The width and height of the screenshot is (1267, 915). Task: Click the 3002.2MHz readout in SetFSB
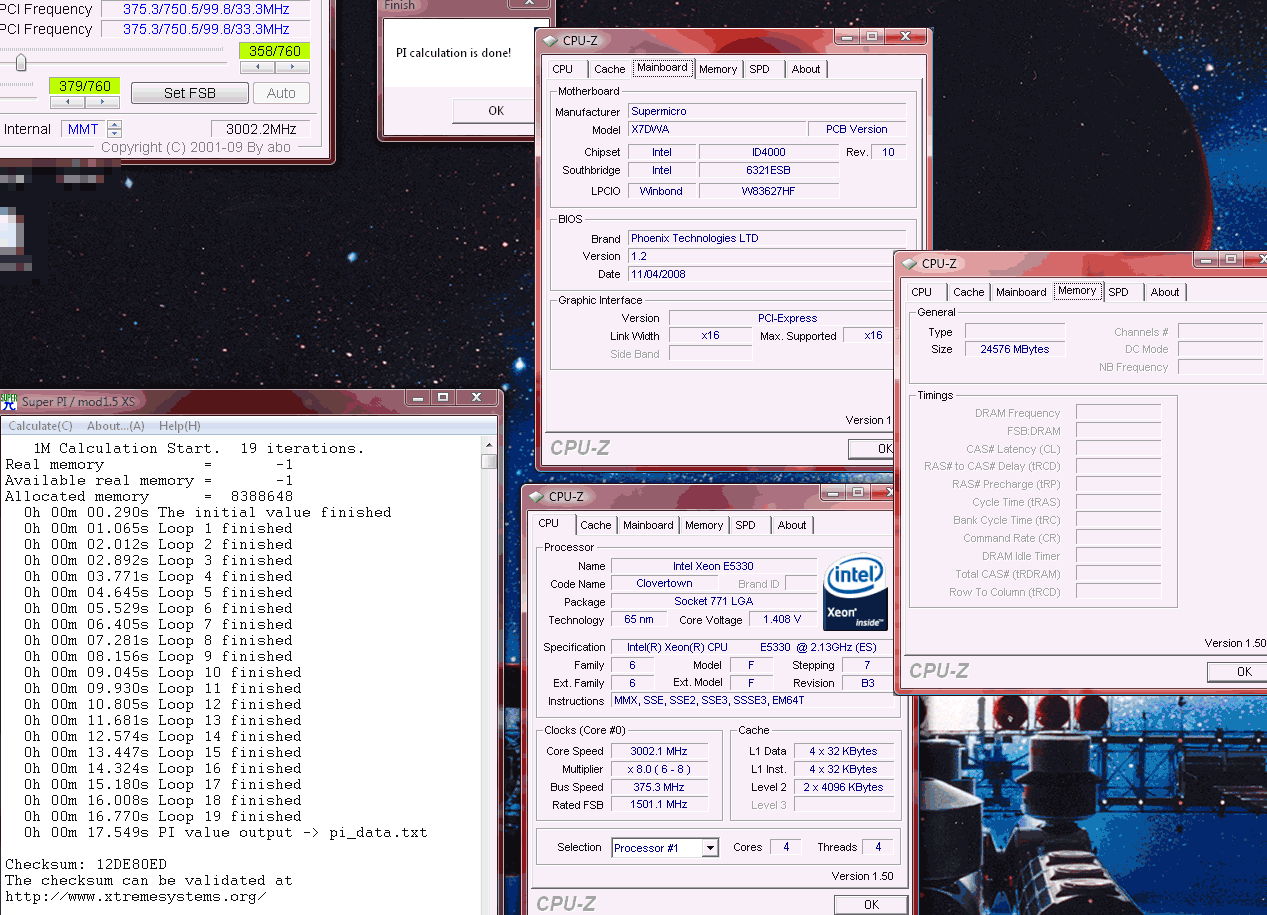click(261, 129)
